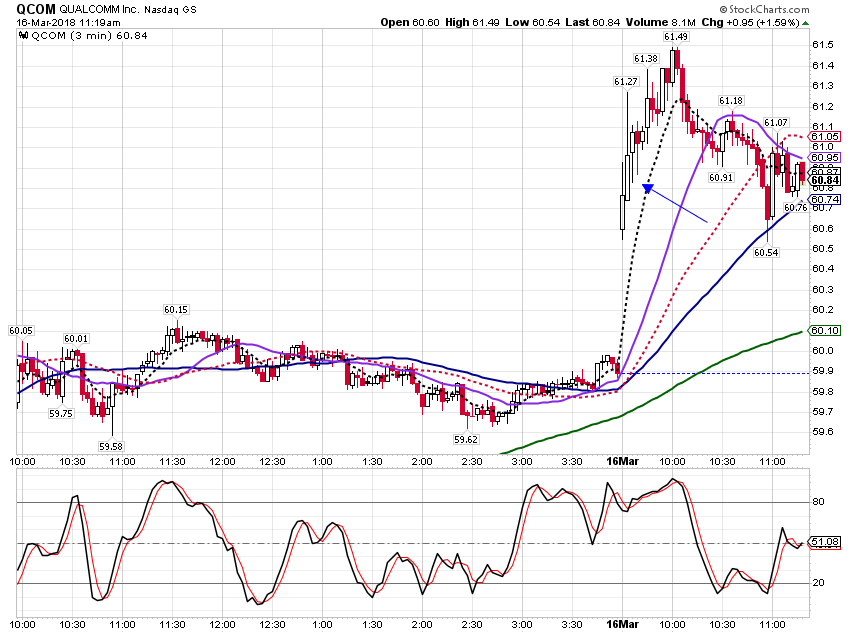
Task: Click the Open 60.60 header value
Action: [410, 22]
